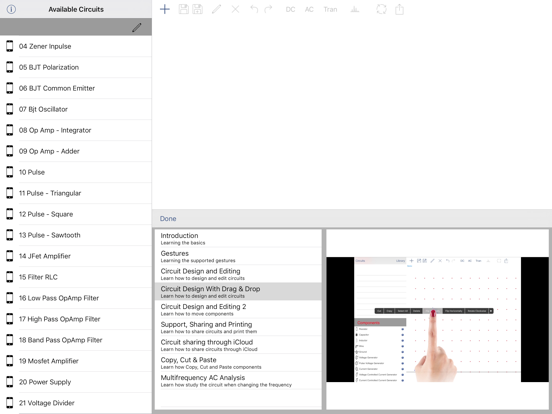Screen dimensions: 552x414
Task: Open 12 Pulse - Square
Action: point(76,214)
